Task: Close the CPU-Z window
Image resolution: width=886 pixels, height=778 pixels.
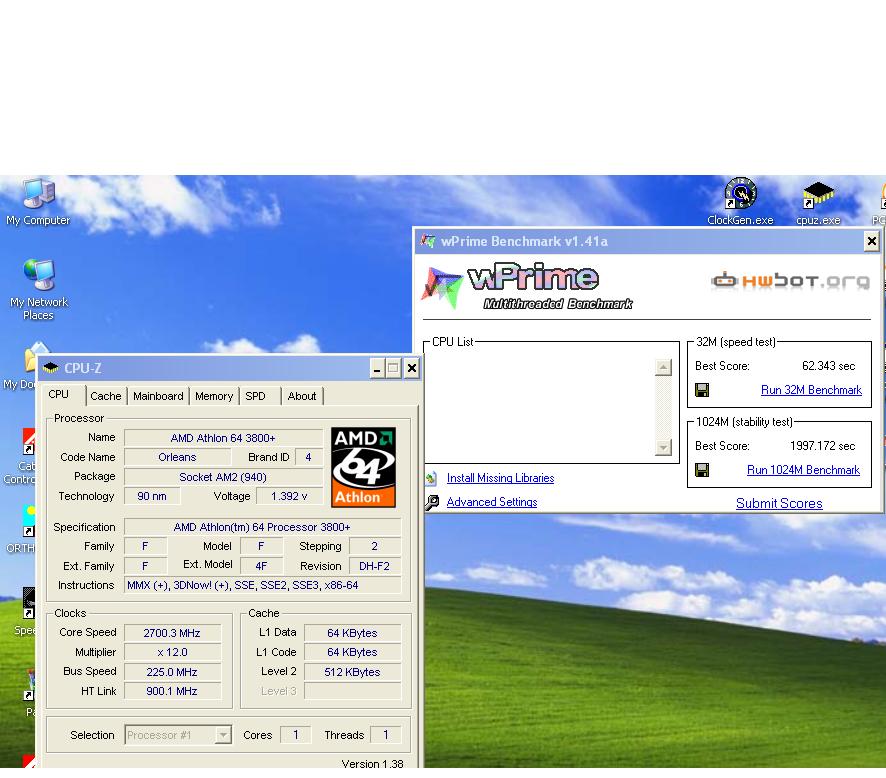Action: pyautogui.click(x=412, y=369)
